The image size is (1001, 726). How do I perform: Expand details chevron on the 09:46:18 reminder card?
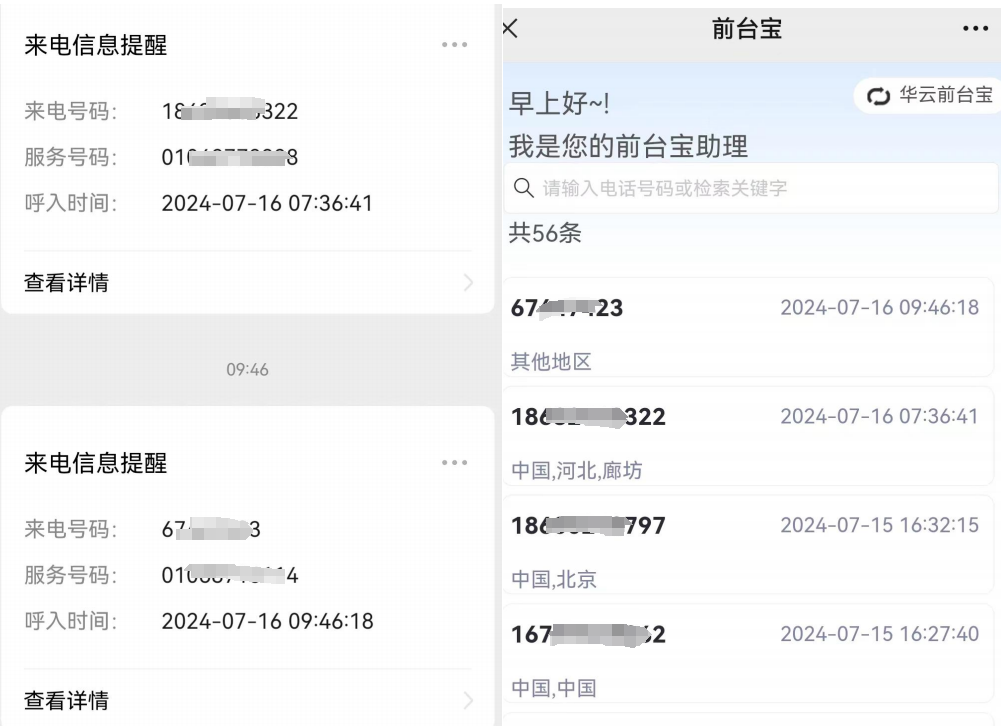pos(469,700)
